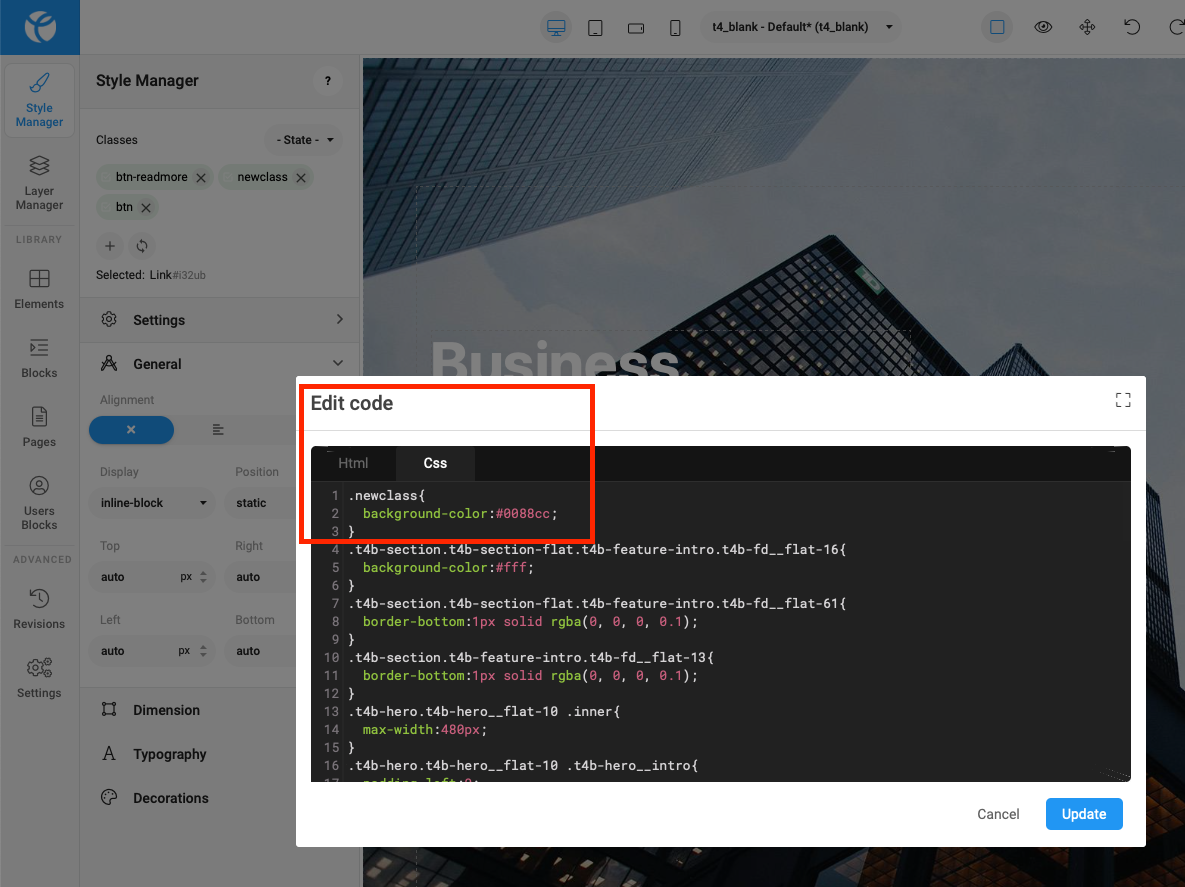Expand the Decorations section

click(171, 798)
